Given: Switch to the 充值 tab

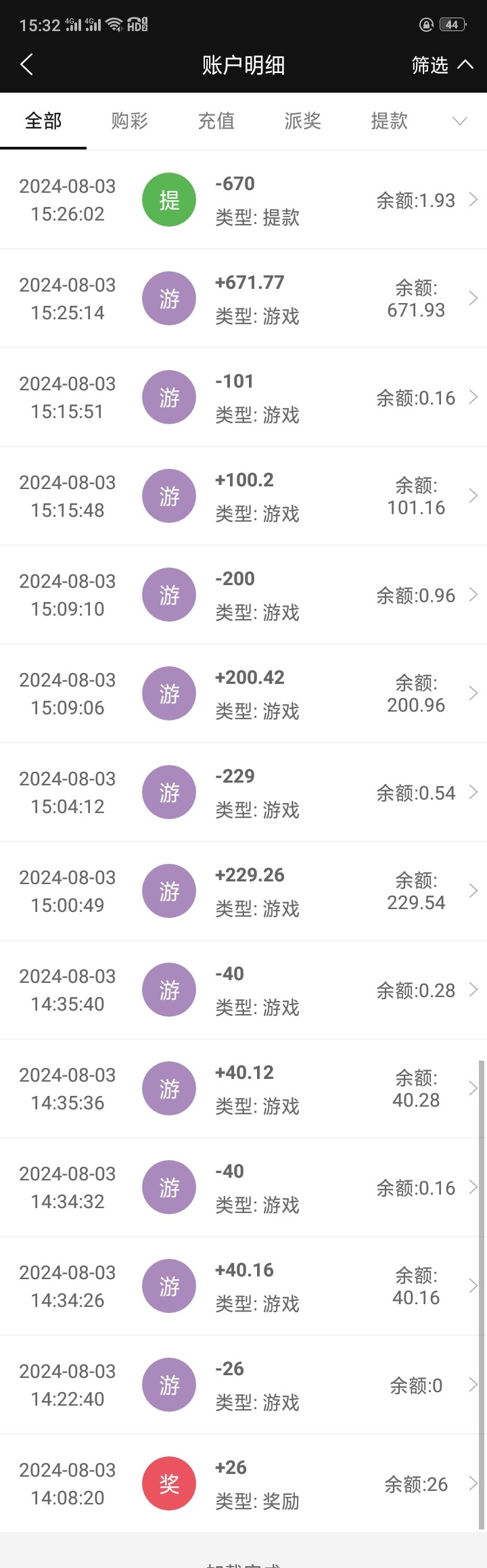Looking at the screenshot, I should (216, 121).
